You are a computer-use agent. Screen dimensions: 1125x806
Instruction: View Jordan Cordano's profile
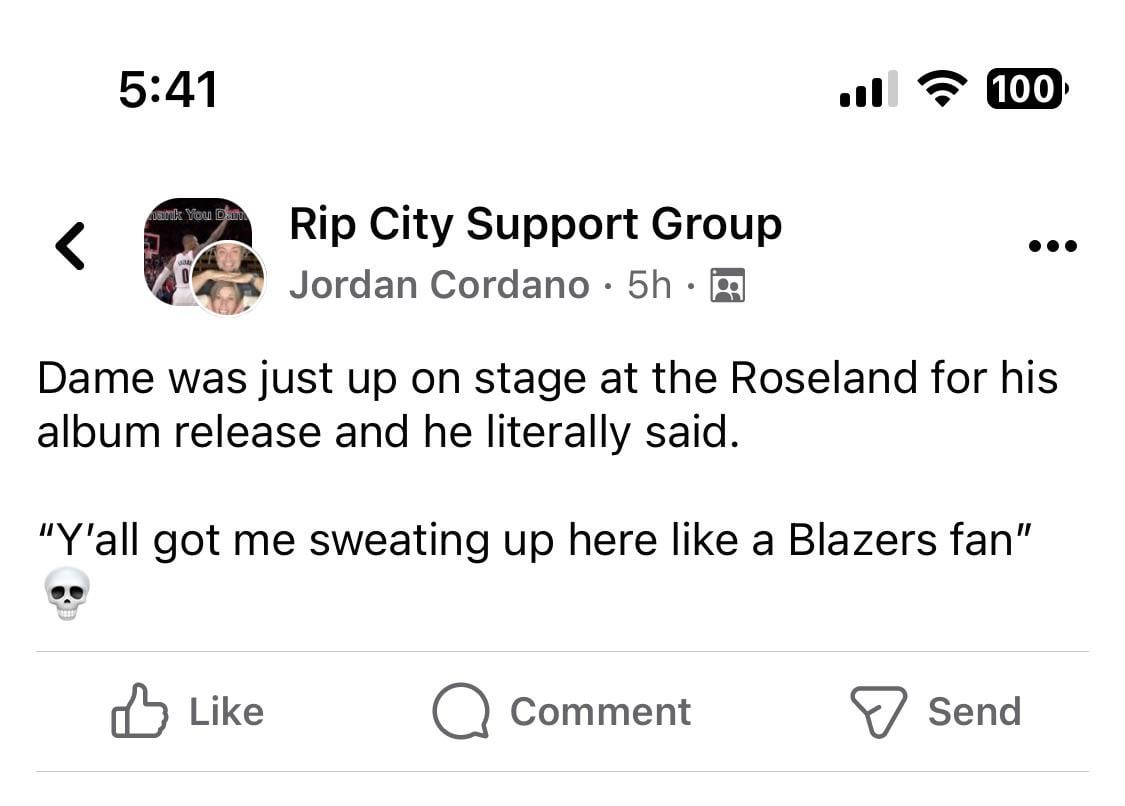pyautogui.click(x=438, y=284)
